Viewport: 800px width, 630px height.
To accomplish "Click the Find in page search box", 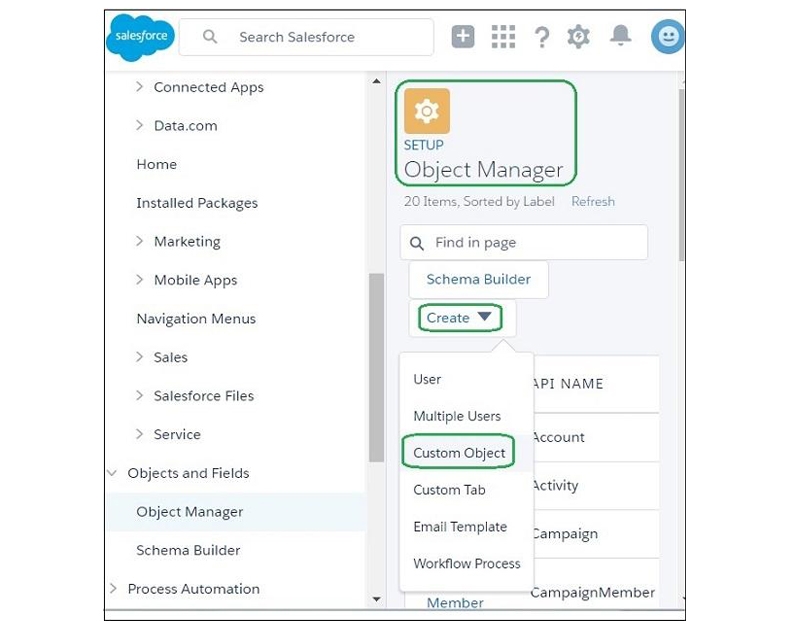I will point(524,243).
